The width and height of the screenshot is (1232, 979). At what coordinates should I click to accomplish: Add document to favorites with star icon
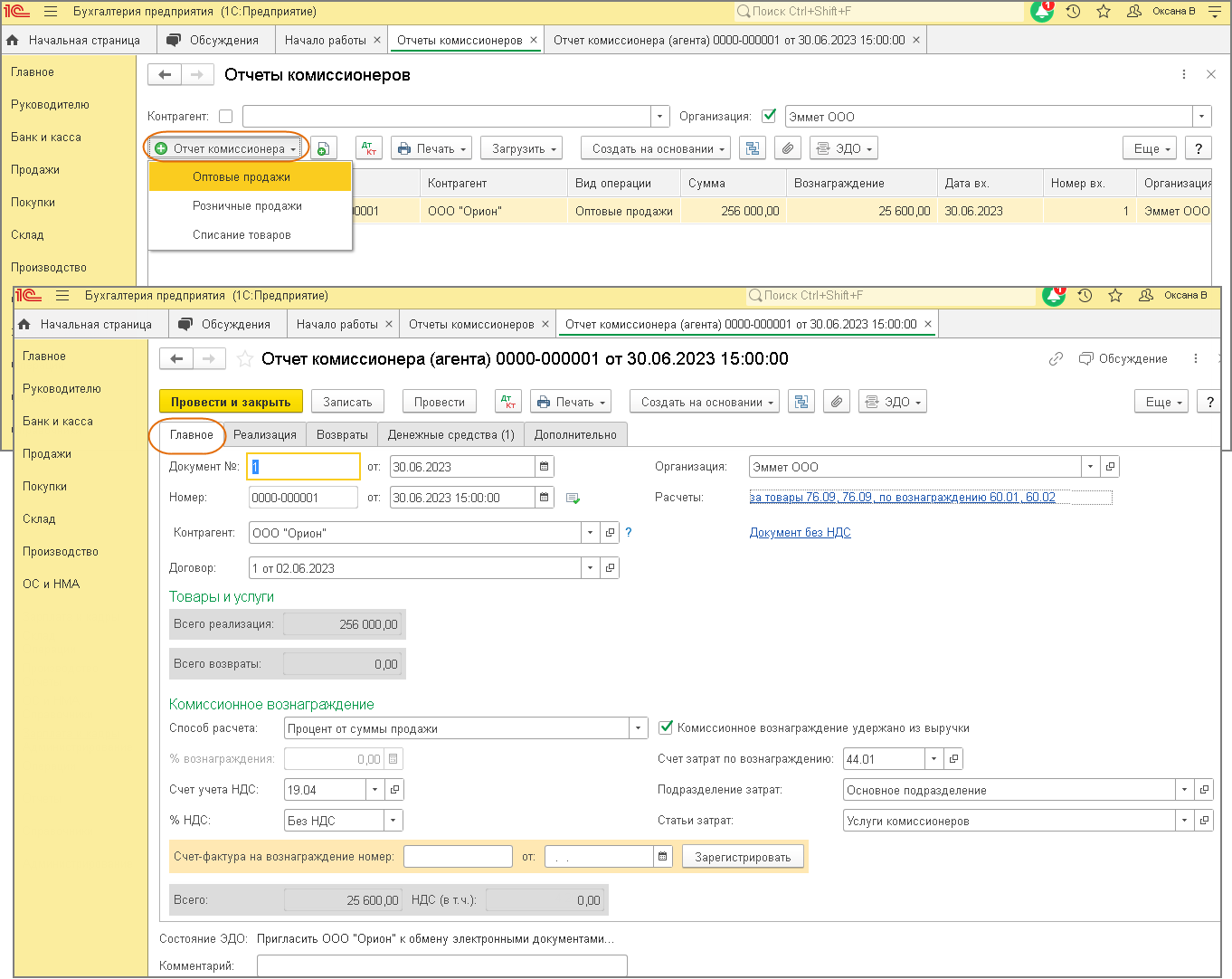click(x=244, y=359)
